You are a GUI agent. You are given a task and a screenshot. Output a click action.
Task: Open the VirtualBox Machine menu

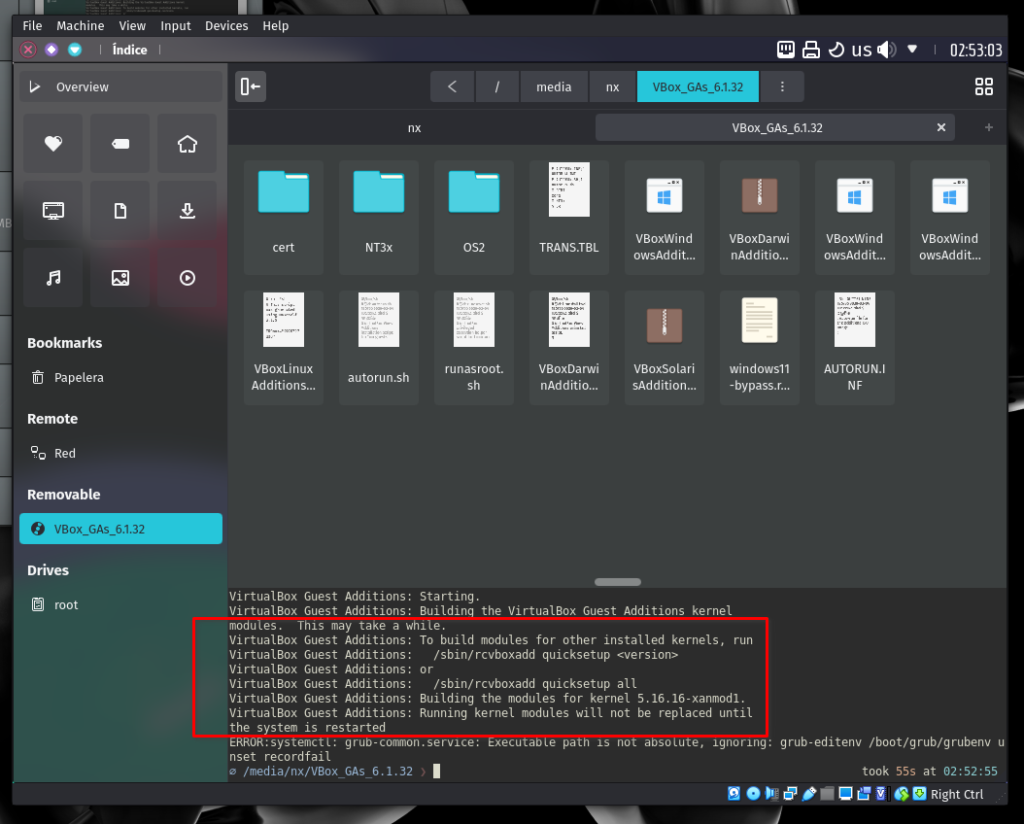pos(80,25)
